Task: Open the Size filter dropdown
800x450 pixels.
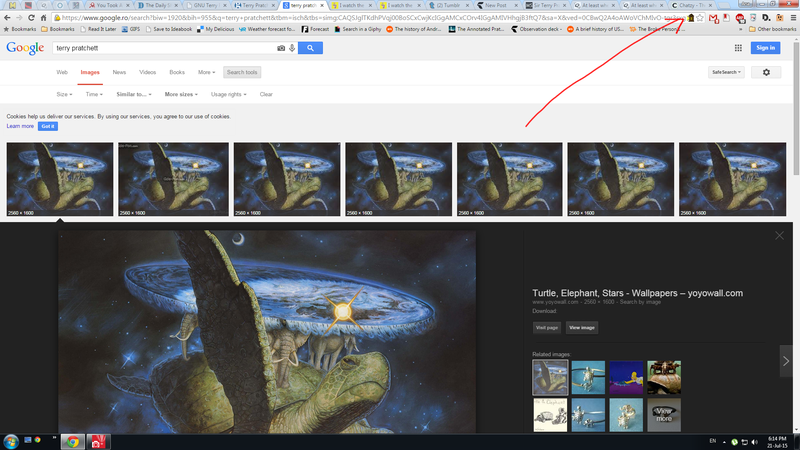Action: point(64,94)
